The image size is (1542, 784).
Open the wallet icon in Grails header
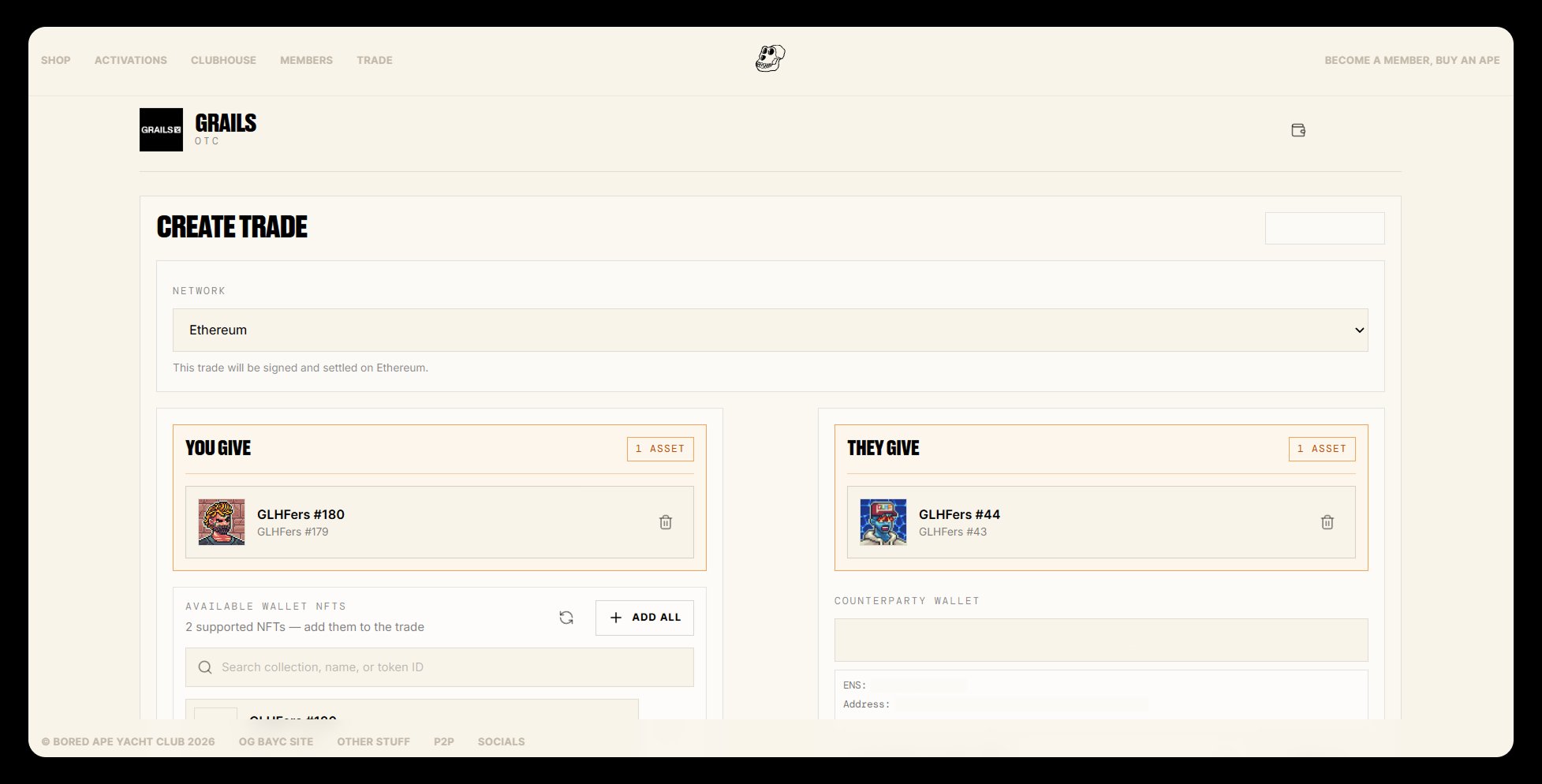(1298, 130)
